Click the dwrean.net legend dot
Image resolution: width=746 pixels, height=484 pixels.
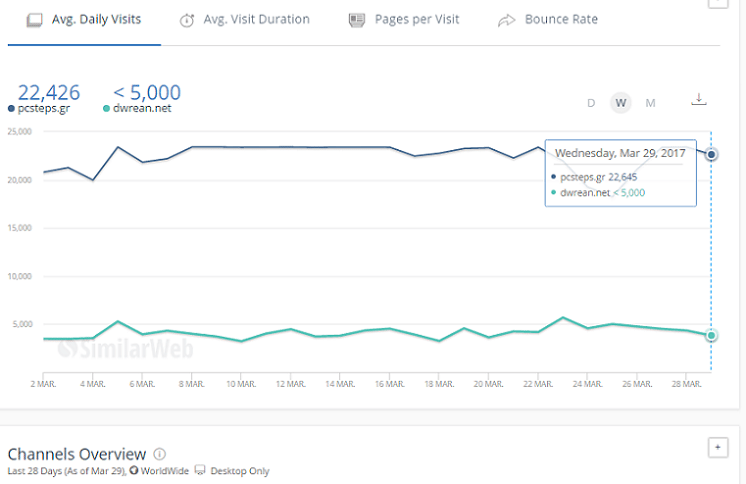coord(107,109)
